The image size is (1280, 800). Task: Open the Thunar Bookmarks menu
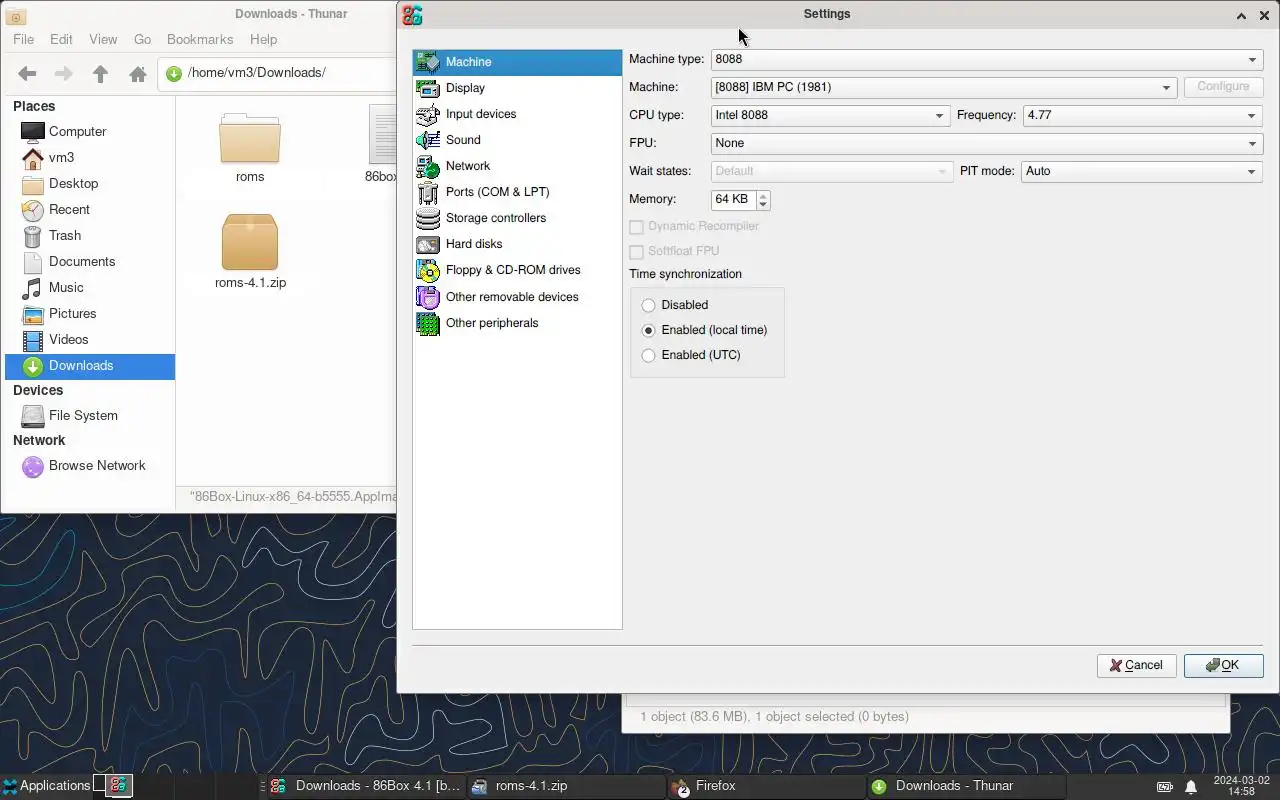(200, 39)
